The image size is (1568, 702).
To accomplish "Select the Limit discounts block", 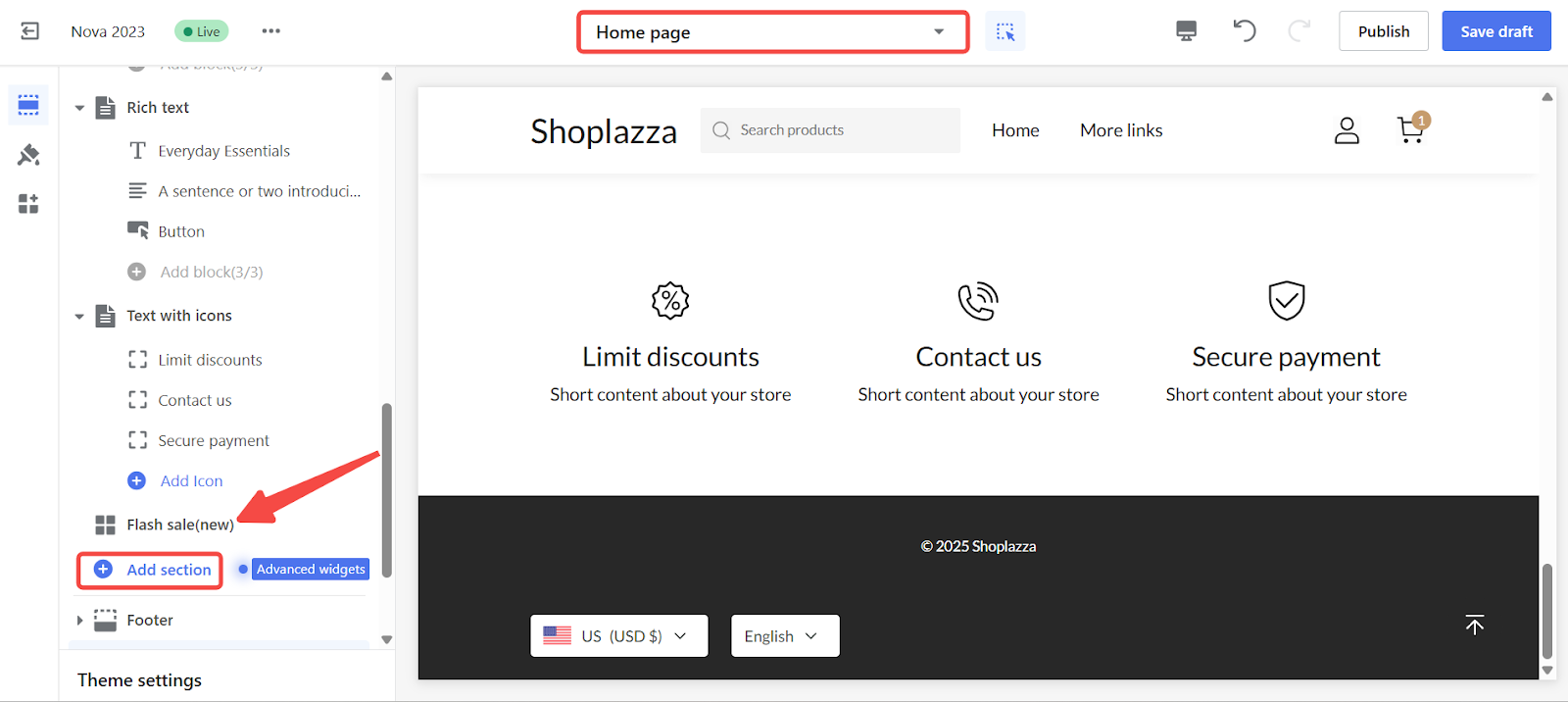I will point(210,360).
